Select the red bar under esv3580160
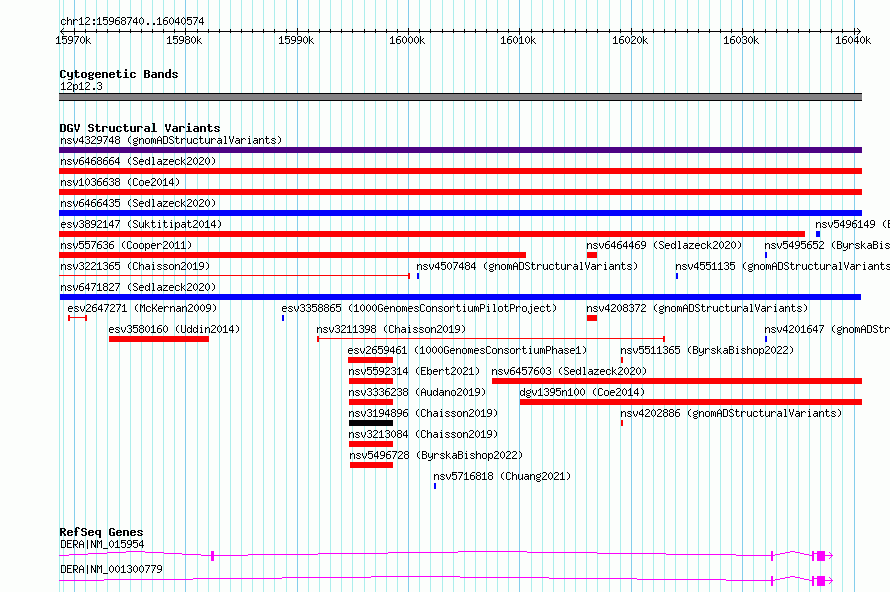Screen dimensions: 890x592 (159, 339)
